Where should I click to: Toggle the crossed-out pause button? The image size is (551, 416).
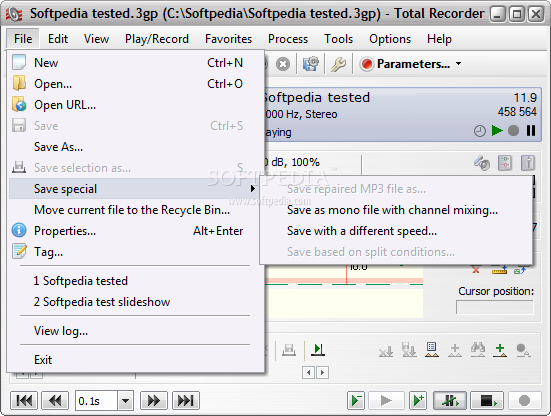coord(450,401)
